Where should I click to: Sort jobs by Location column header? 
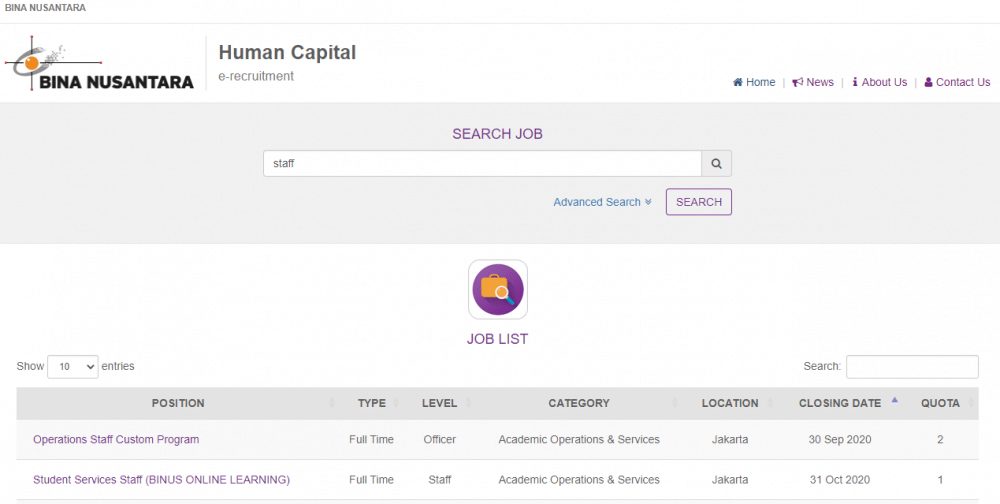[x=730, y=403]
